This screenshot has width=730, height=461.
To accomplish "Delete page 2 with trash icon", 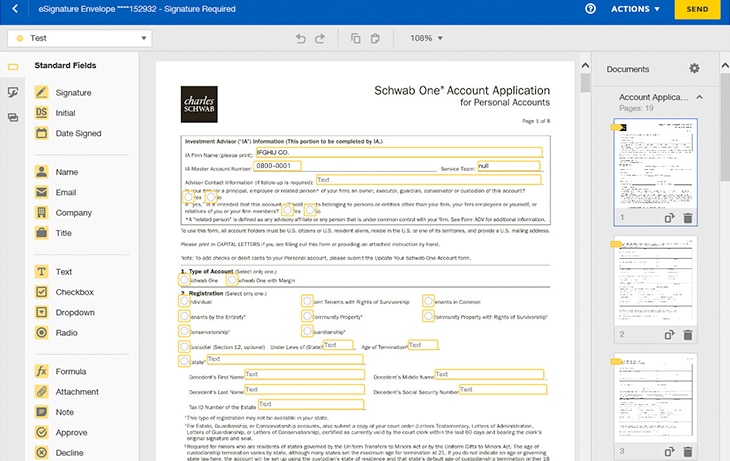I will click(688, 335).
